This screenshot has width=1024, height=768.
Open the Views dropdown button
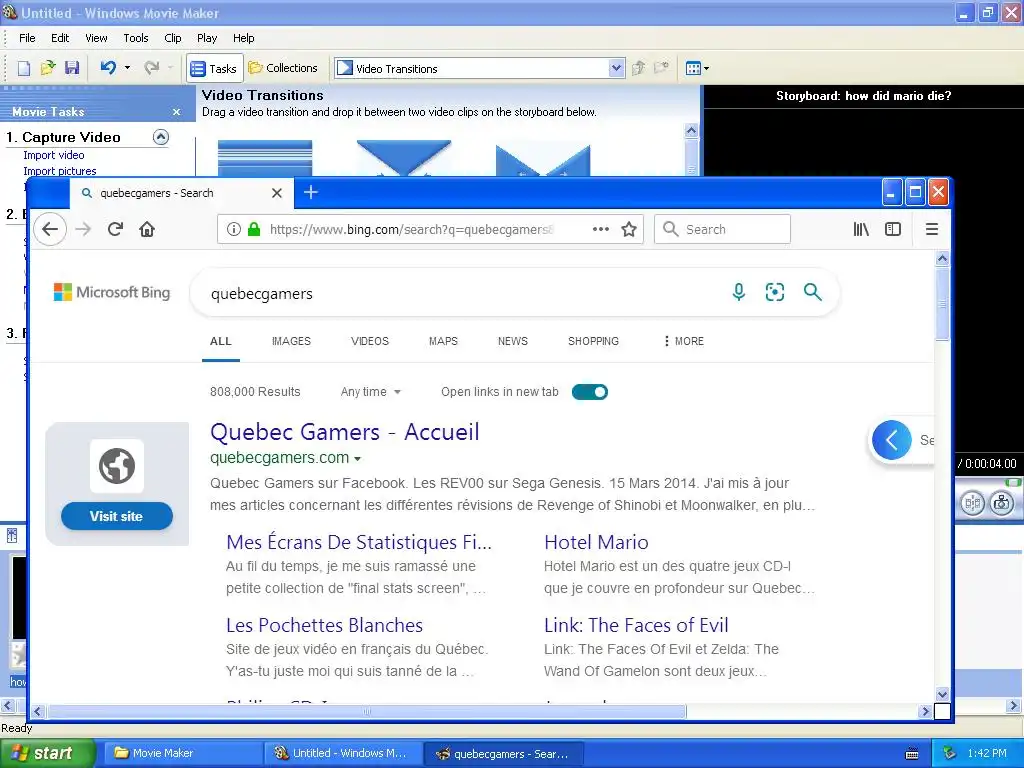click(x=697, y=68)
